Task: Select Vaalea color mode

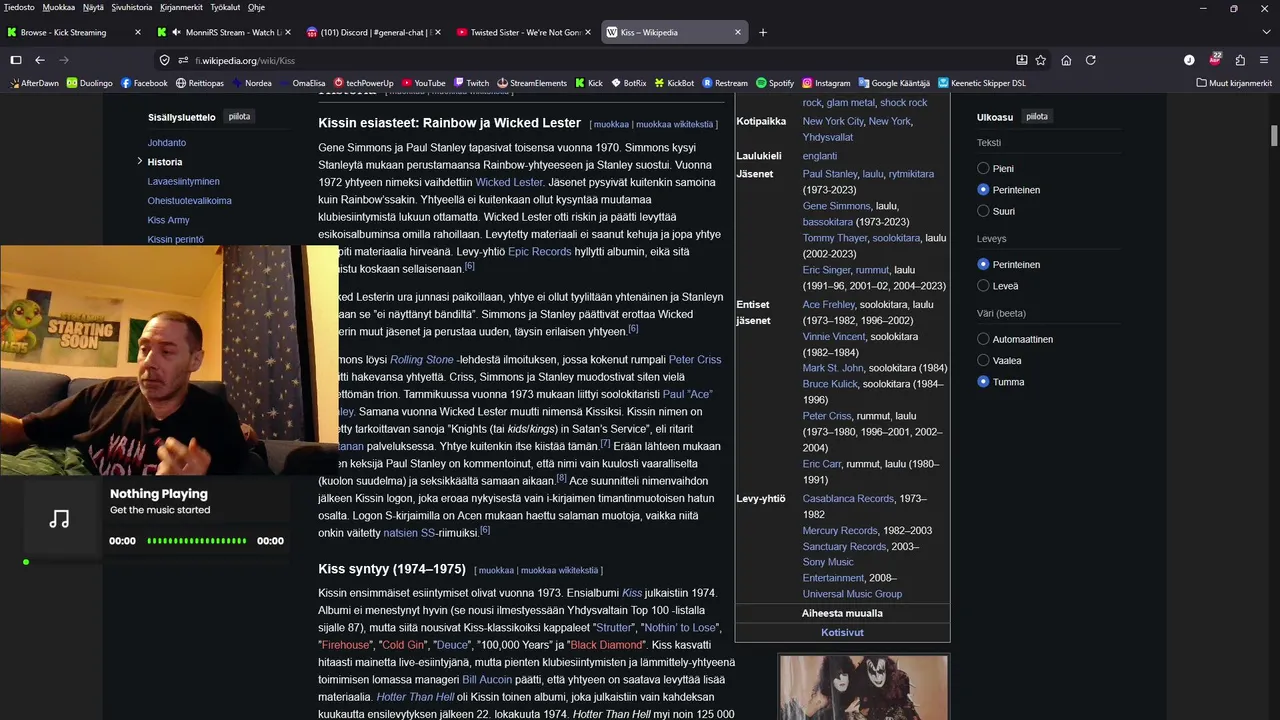Action: tap(983, 360)
